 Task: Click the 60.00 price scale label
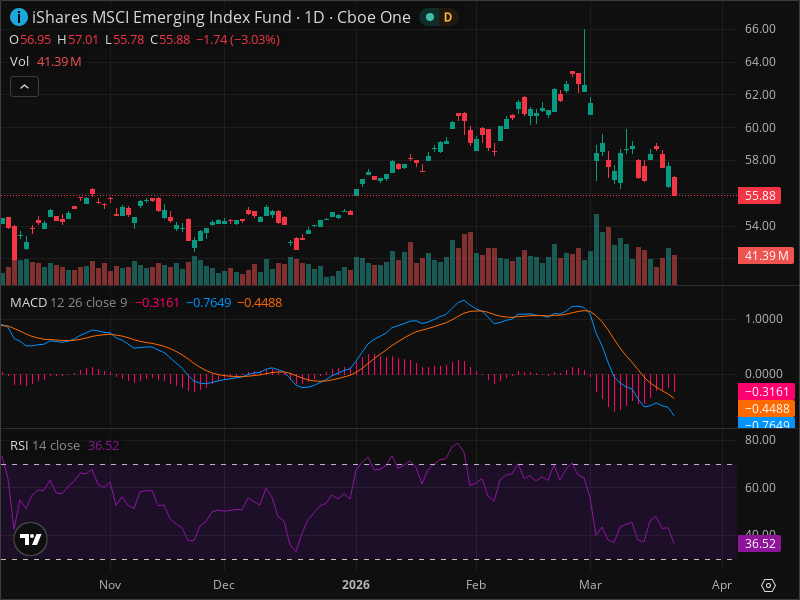760,128
